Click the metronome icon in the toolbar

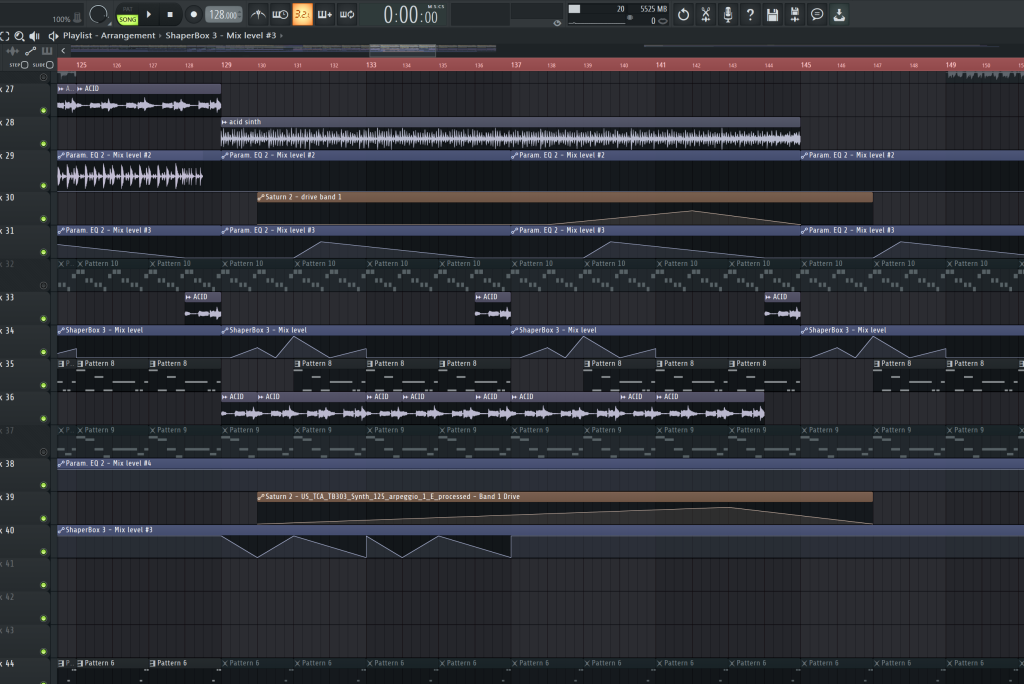coord(258,14)
